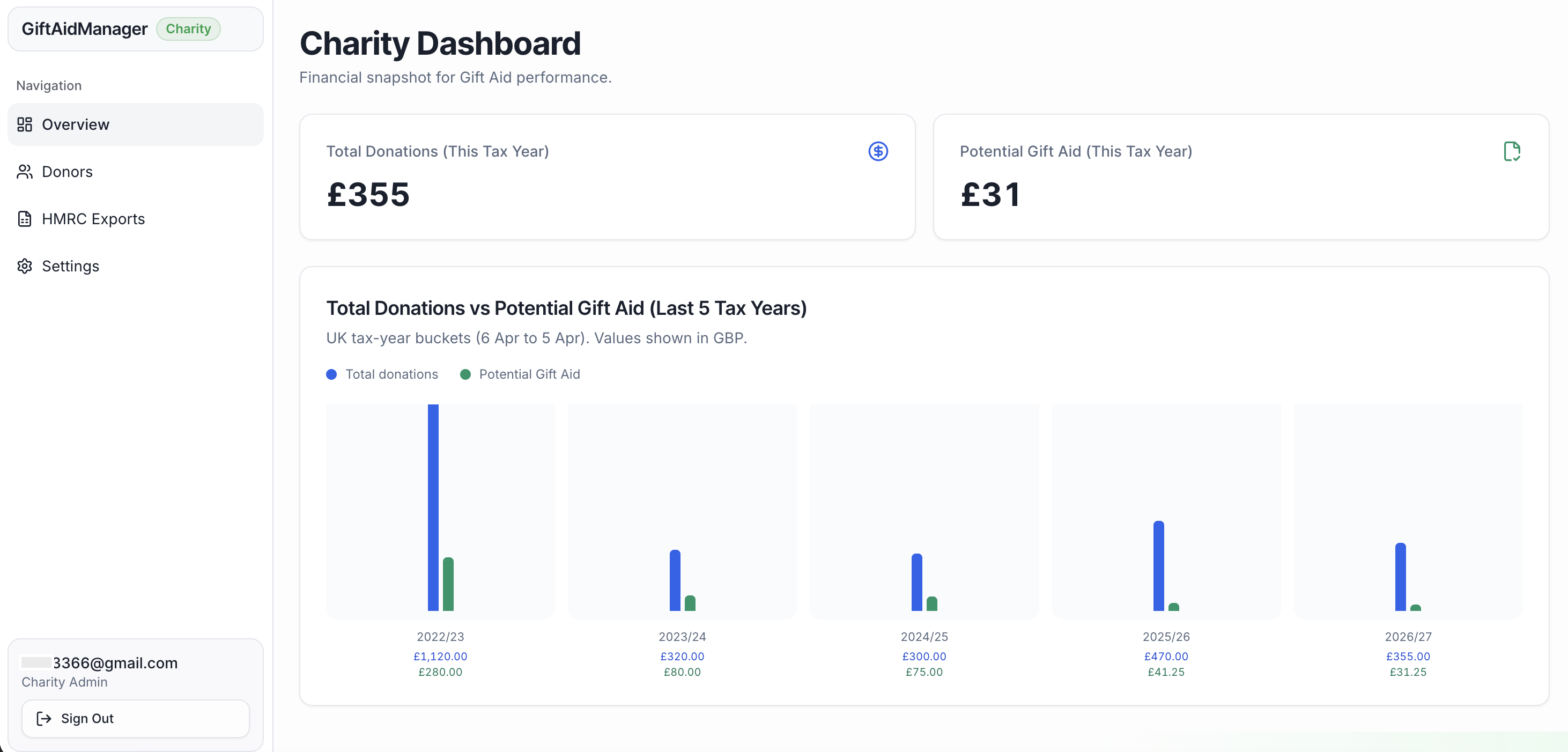Click the Settings gear icon
Image resolution: width=1568 pixels, height=752 pixels.
point(25,266)
